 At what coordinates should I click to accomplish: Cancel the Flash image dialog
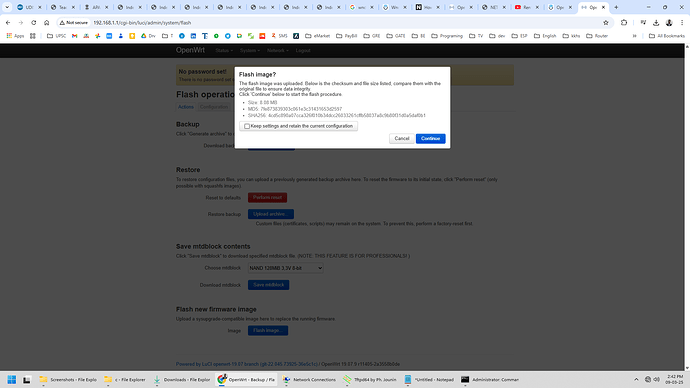coord(402,139)
